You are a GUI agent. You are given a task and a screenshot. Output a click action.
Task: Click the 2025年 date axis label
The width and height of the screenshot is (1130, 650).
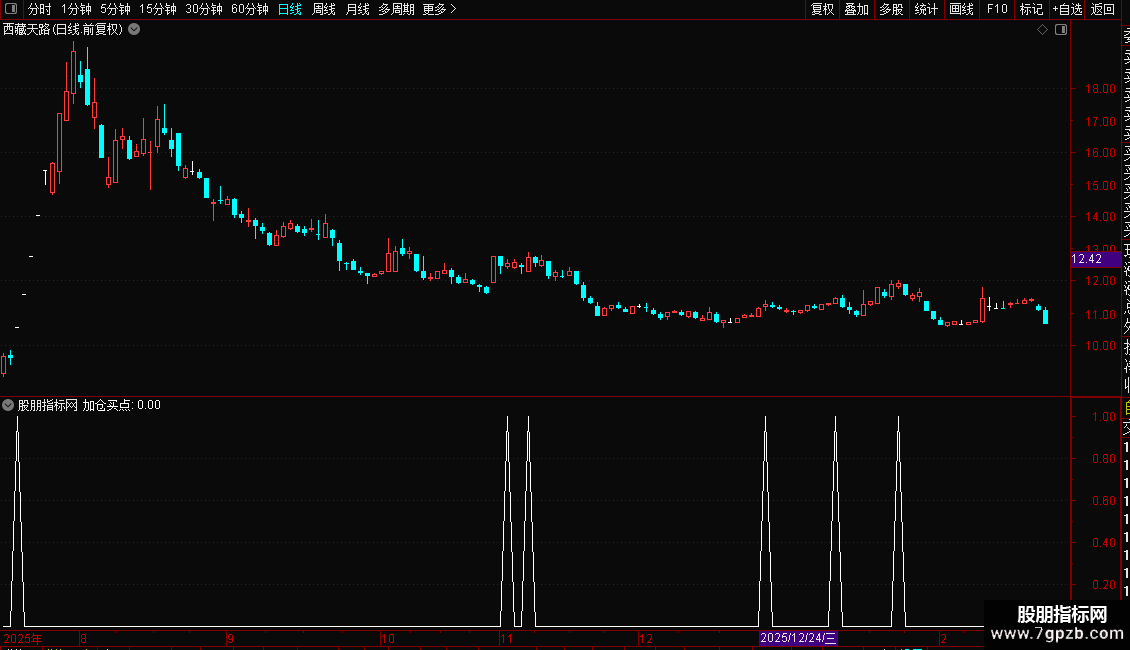click(x=23, y=638)
